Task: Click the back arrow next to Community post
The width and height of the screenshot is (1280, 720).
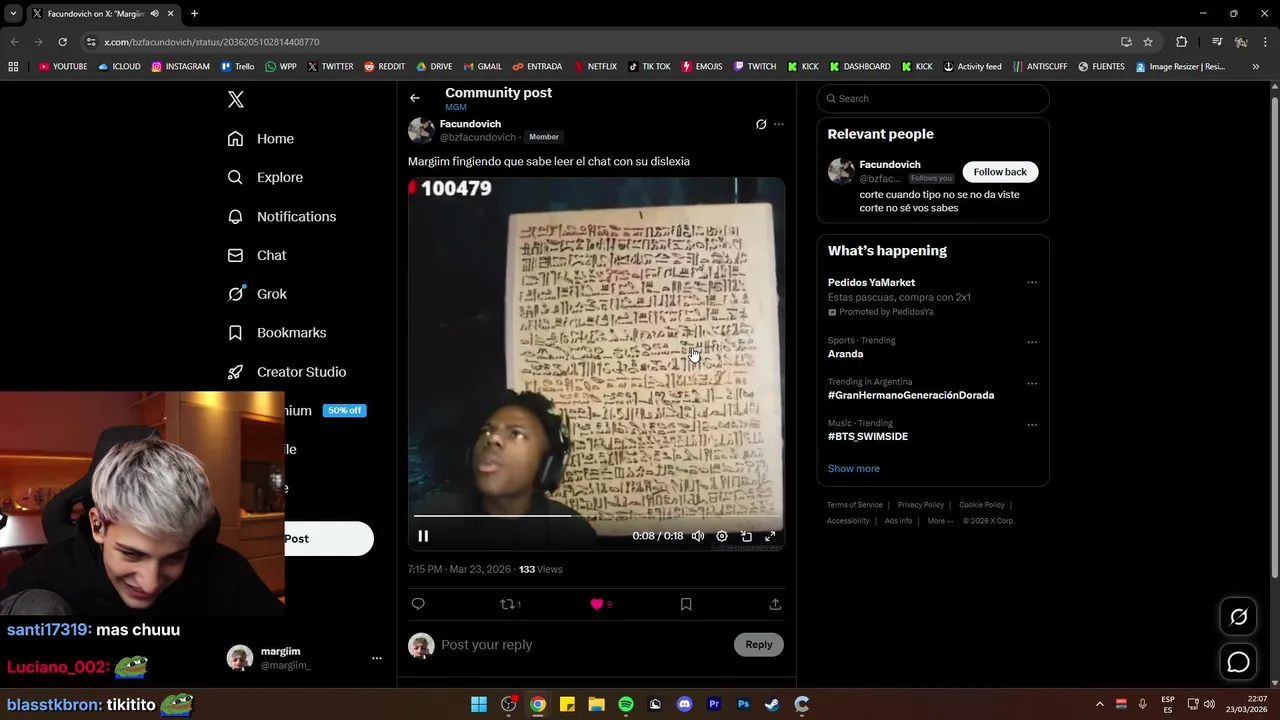Action: click(x=415, y=98)
